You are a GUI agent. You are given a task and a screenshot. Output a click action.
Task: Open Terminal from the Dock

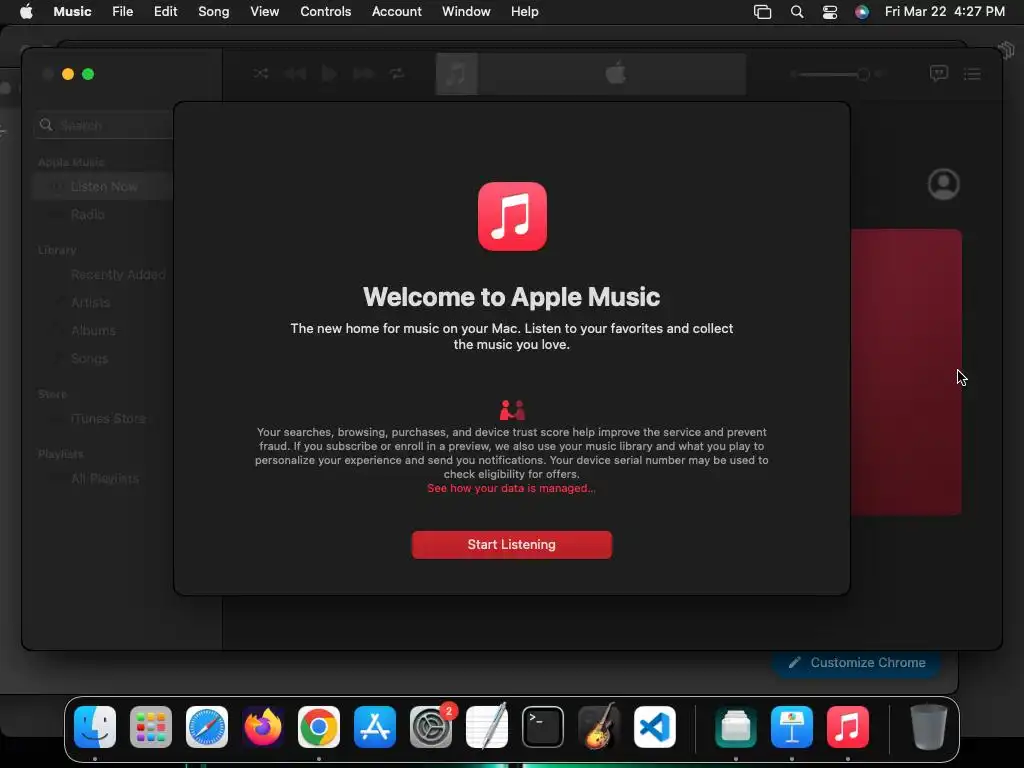[x=543, y=727]
